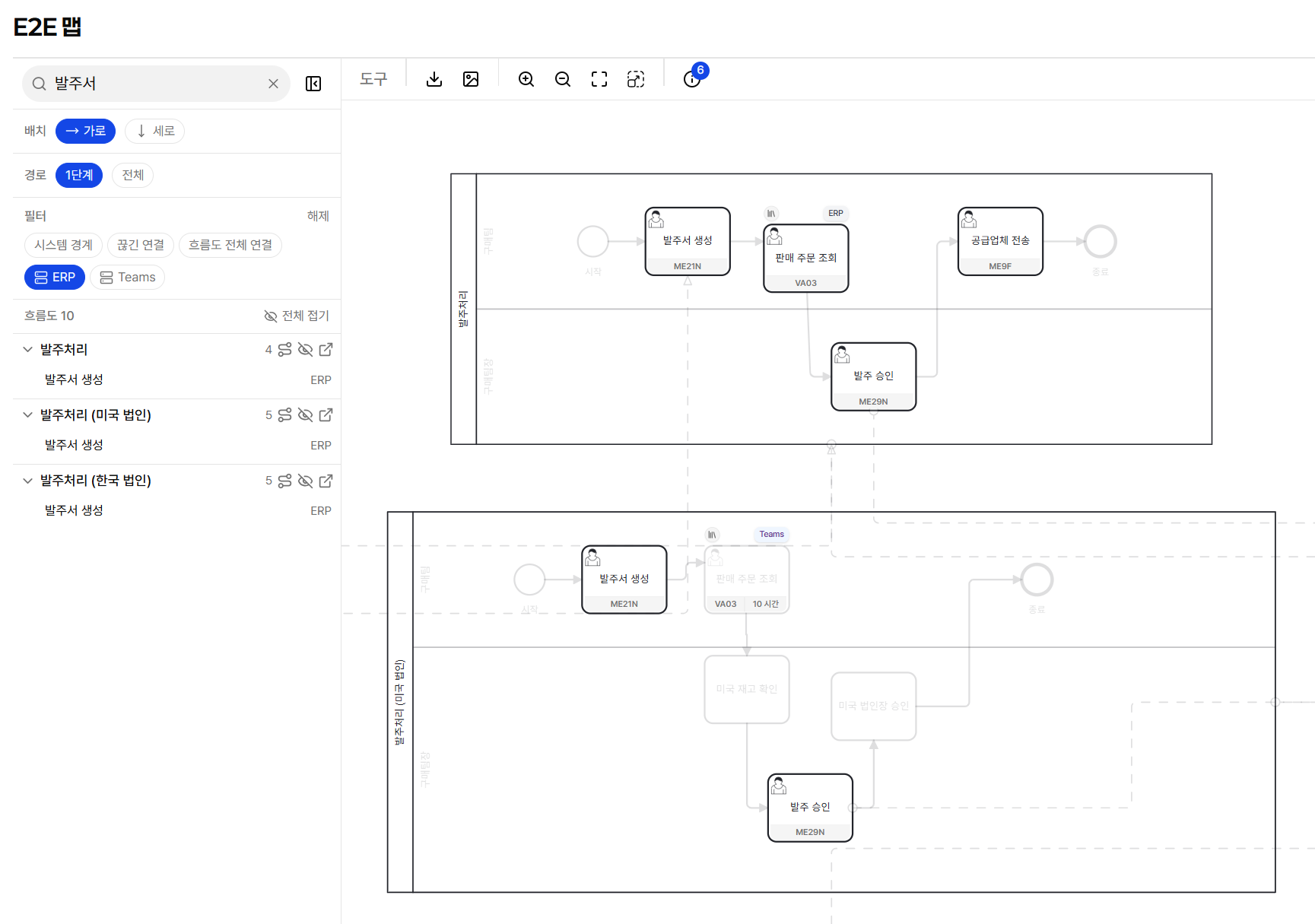Collapse the 발주처리 (미국 법인) group
Image resolution: width=1315 pixels, height=924 pixels.
coord(27,415)
